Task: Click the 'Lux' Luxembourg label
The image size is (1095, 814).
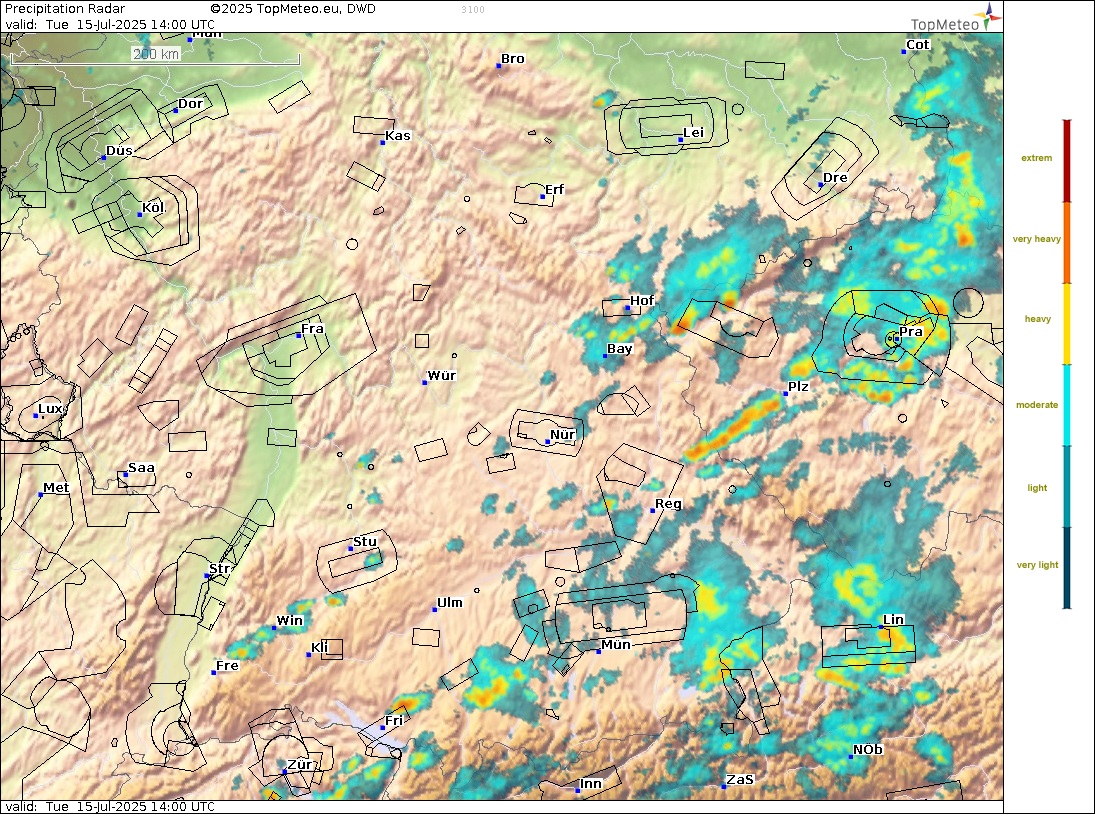Action: point(50,408)
